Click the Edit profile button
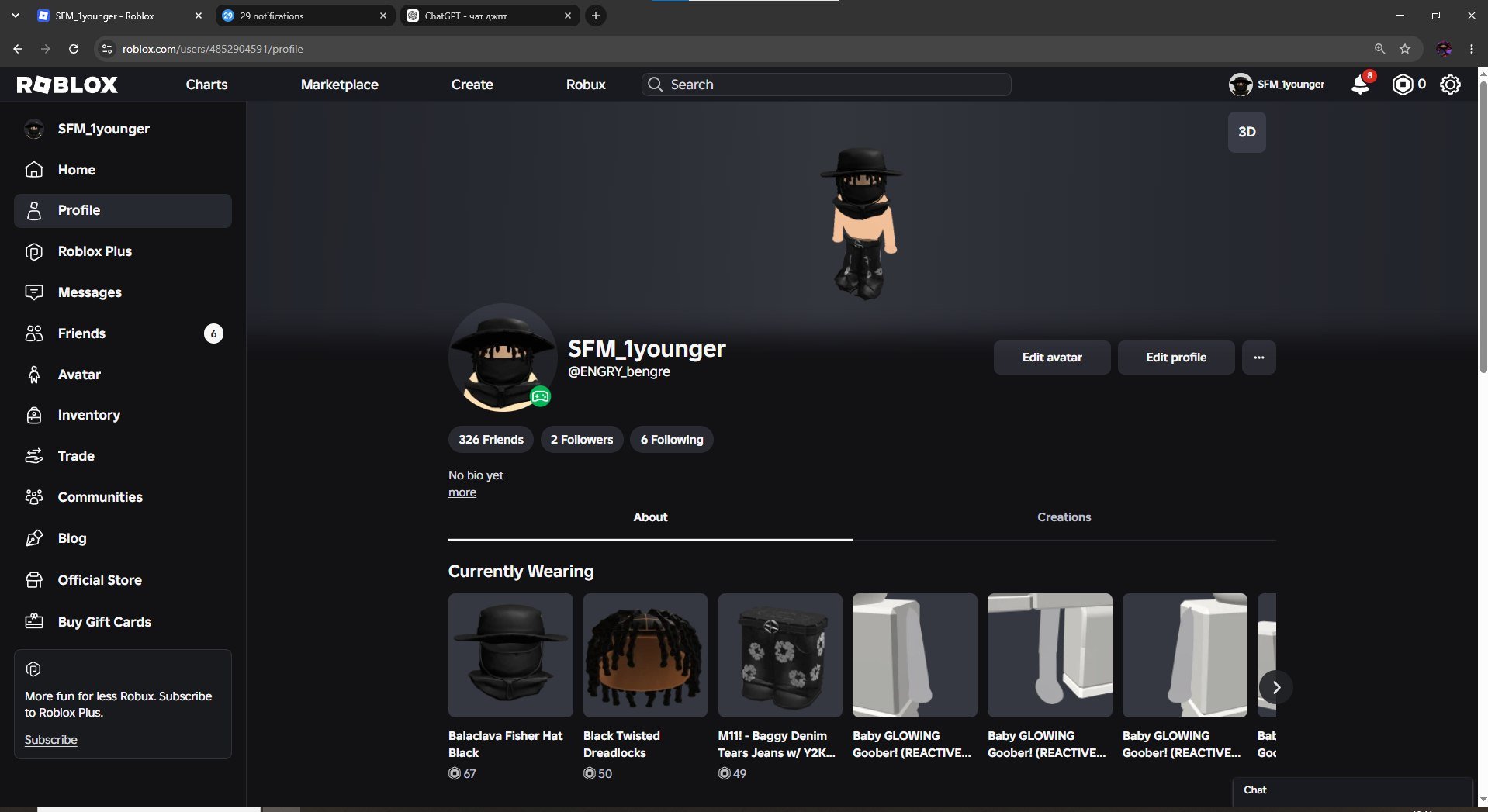The height and width of the screenshot is (812, 1488). tap(1176, 358)
